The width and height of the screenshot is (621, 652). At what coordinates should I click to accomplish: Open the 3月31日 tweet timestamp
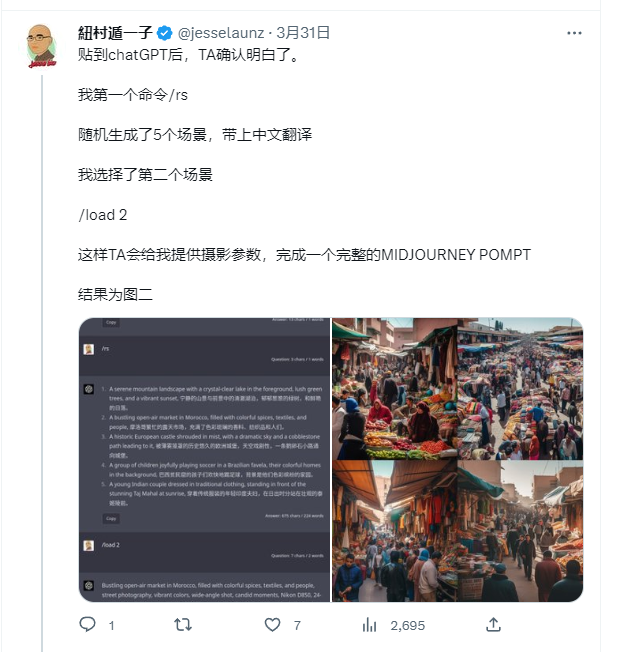tap(303, 33)
